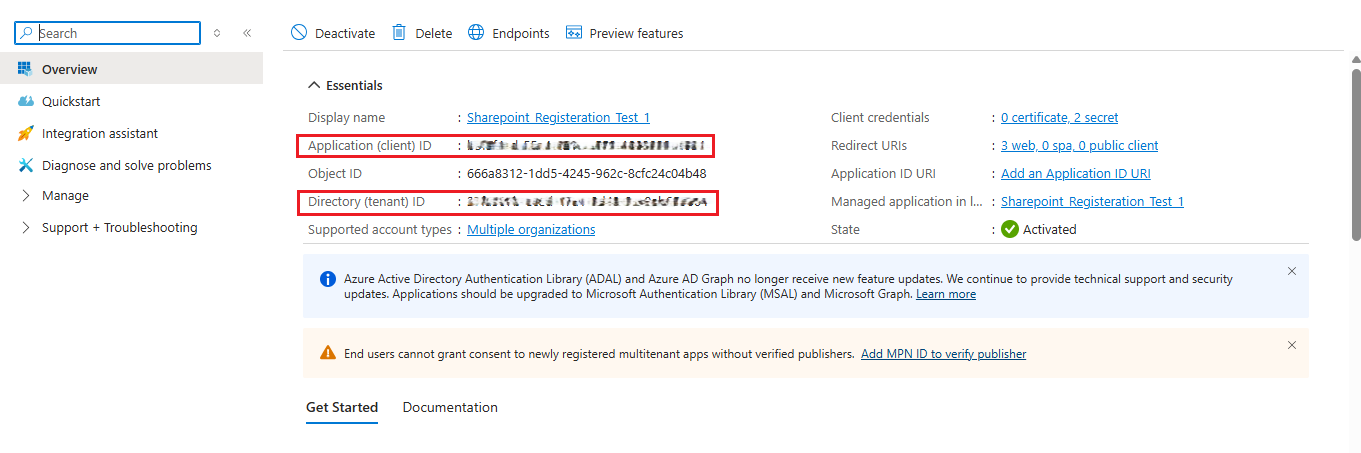The height and width of the screenshot is (453, 1361).
Task: Open Endpoints via the globe icon
Action: (x=476, y=33)
